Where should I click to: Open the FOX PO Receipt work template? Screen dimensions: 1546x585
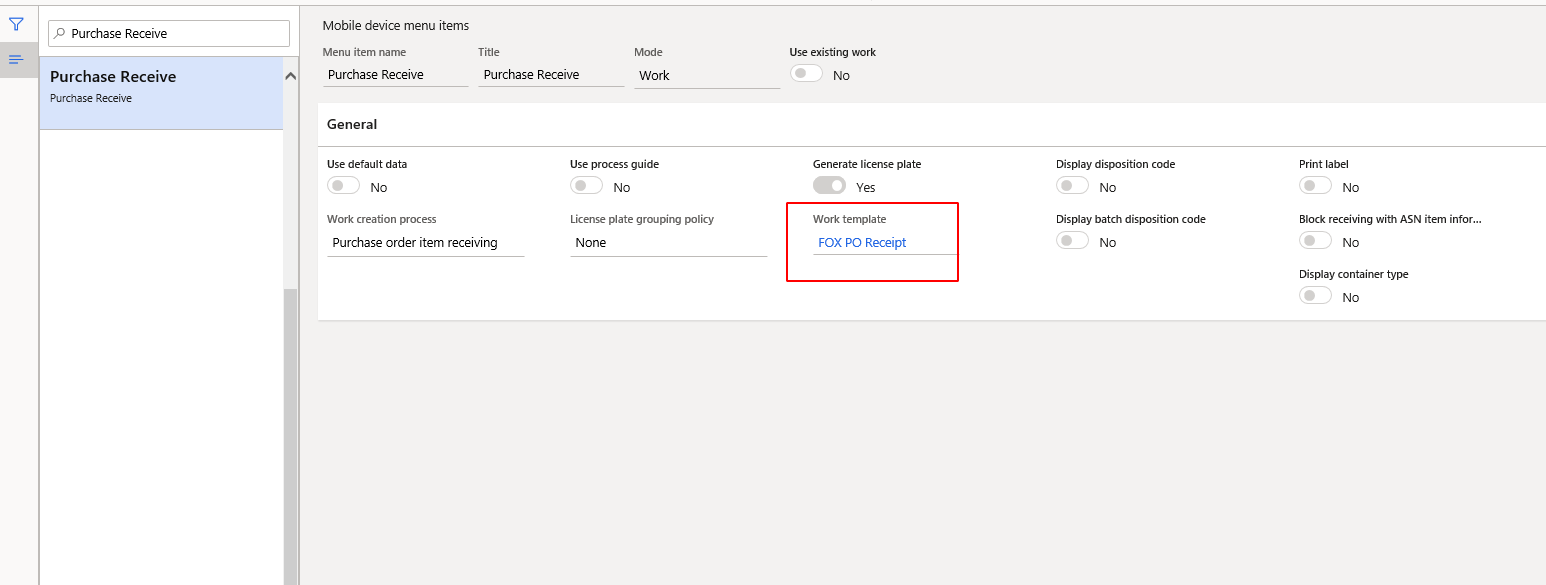tap(862, 242)
